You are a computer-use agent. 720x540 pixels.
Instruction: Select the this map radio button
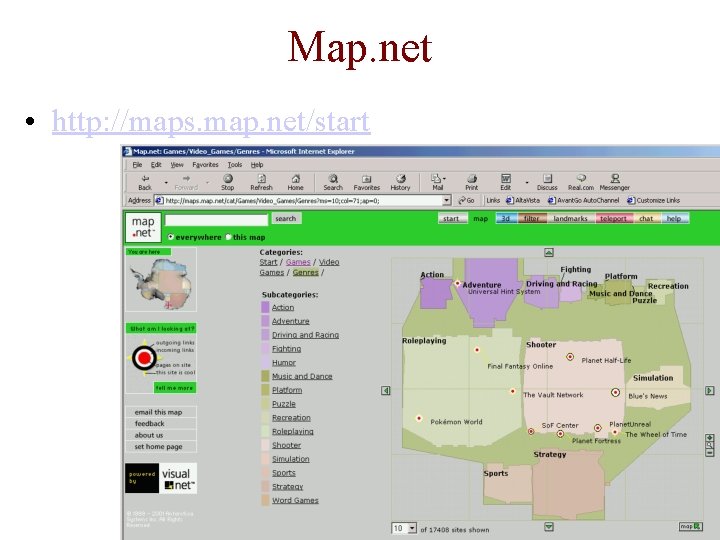click(x=228, y=237)
